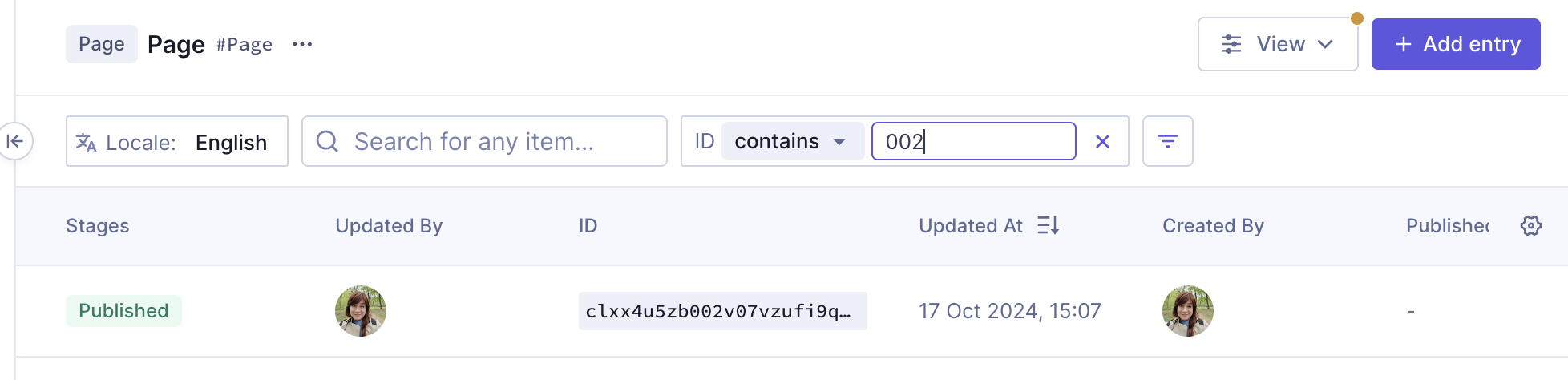The width and height of the screenshot is (1568, 380).
Task: Click the add filter icon button
Action: tap(1167, 142)
